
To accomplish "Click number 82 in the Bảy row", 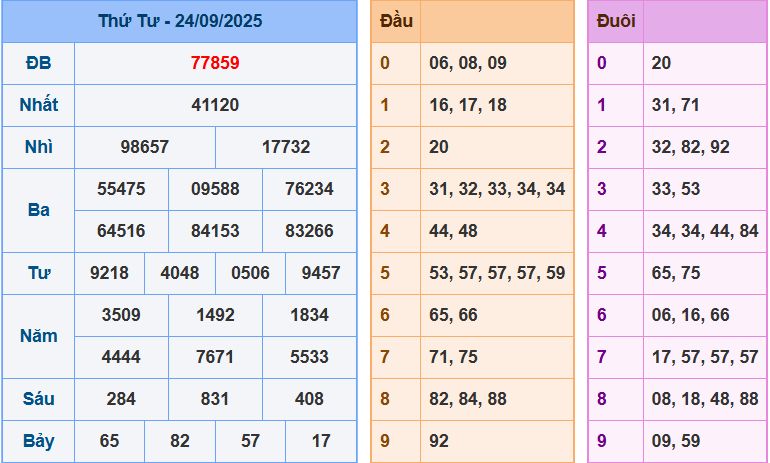I will point(180,441).
